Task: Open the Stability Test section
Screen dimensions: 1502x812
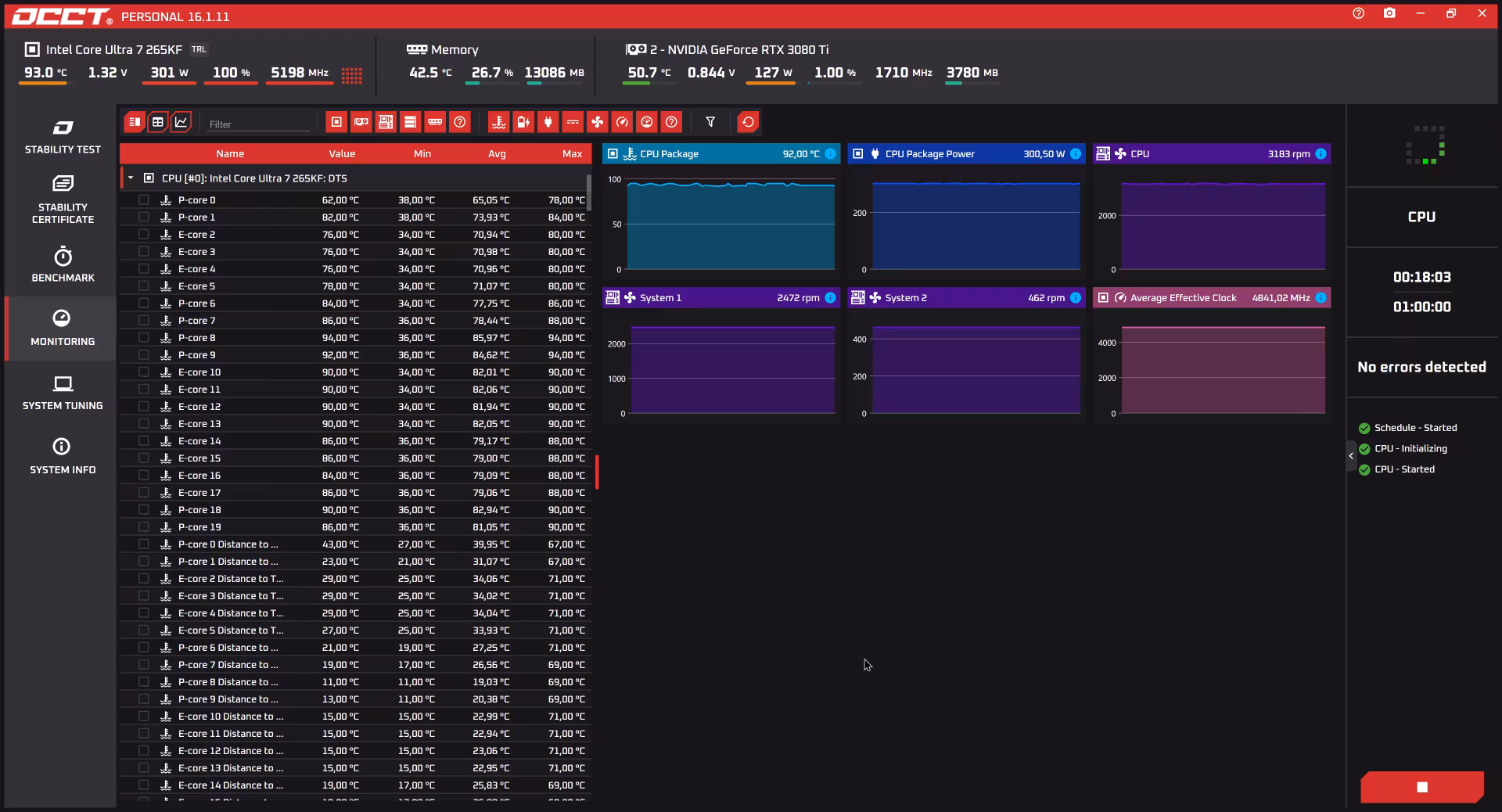Action: (63, 137)
